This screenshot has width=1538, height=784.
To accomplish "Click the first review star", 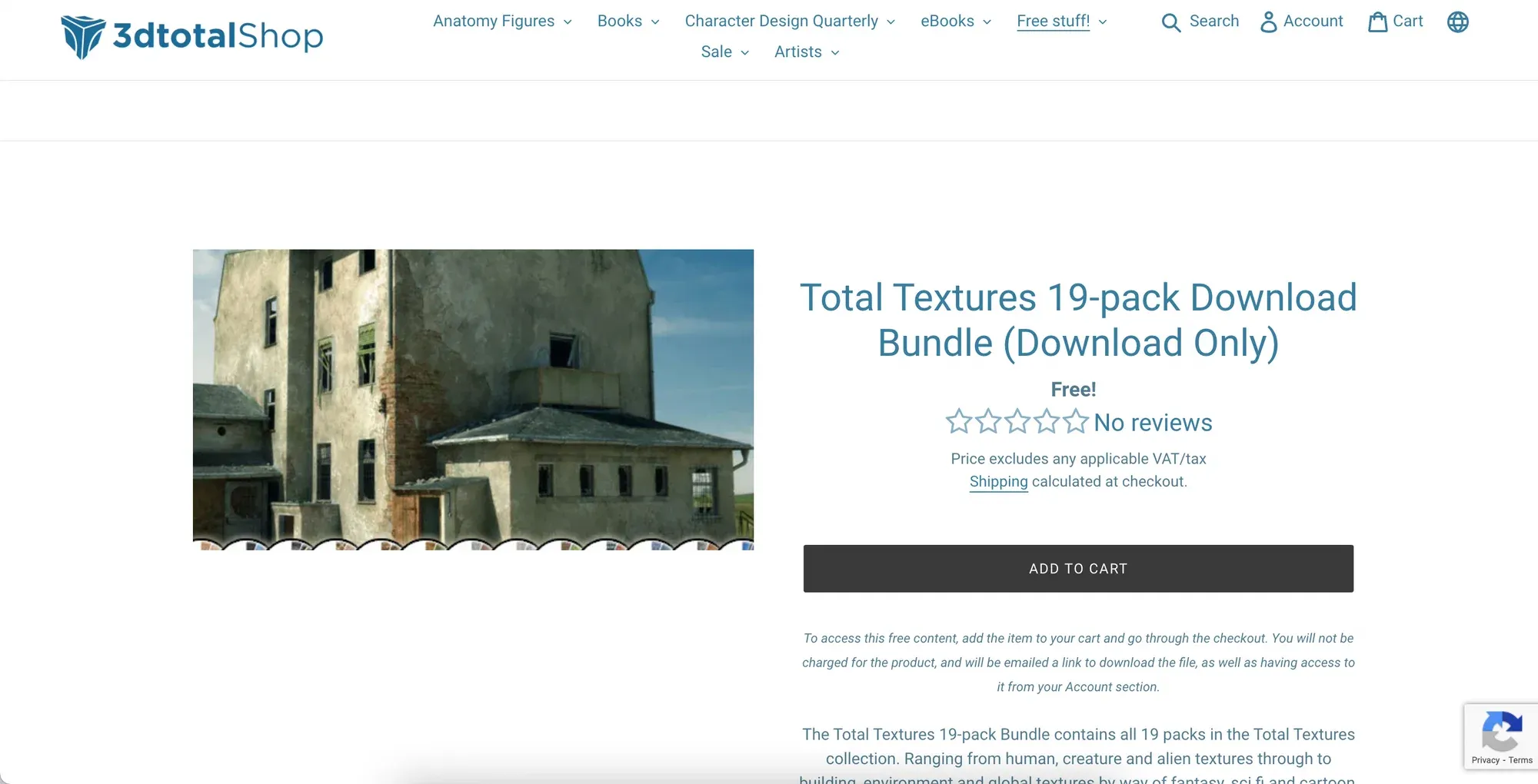I will [958, 422].
